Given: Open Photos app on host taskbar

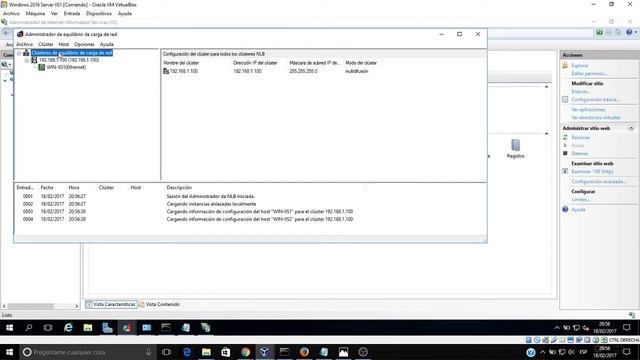Looking at the screenshot, I should click(343, 352).
